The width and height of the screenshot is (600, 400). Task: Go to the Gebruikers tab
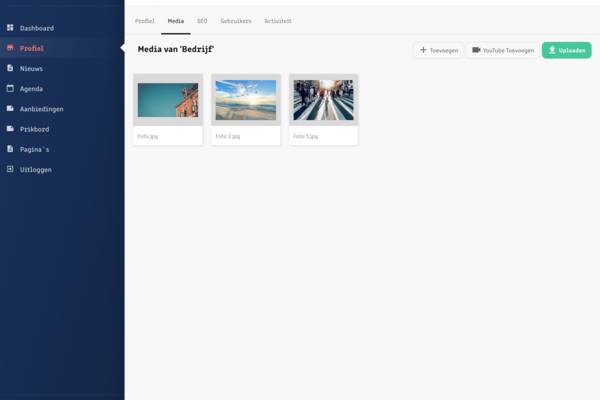[236, 21]
